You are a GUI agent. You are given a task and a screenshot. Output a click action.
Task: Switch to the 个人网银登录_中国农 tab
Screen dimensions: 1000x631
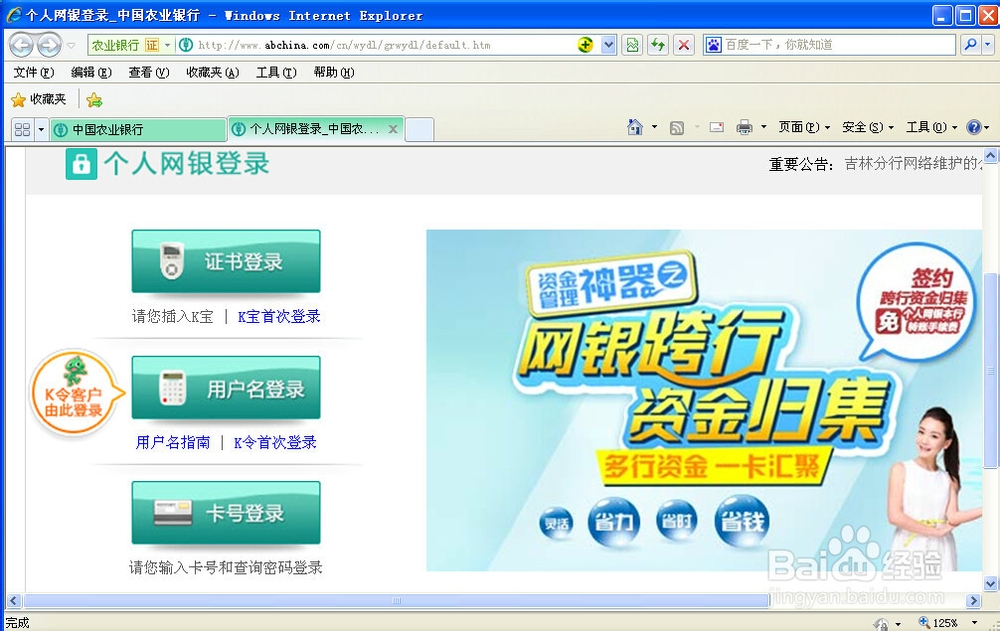[307, 129]
